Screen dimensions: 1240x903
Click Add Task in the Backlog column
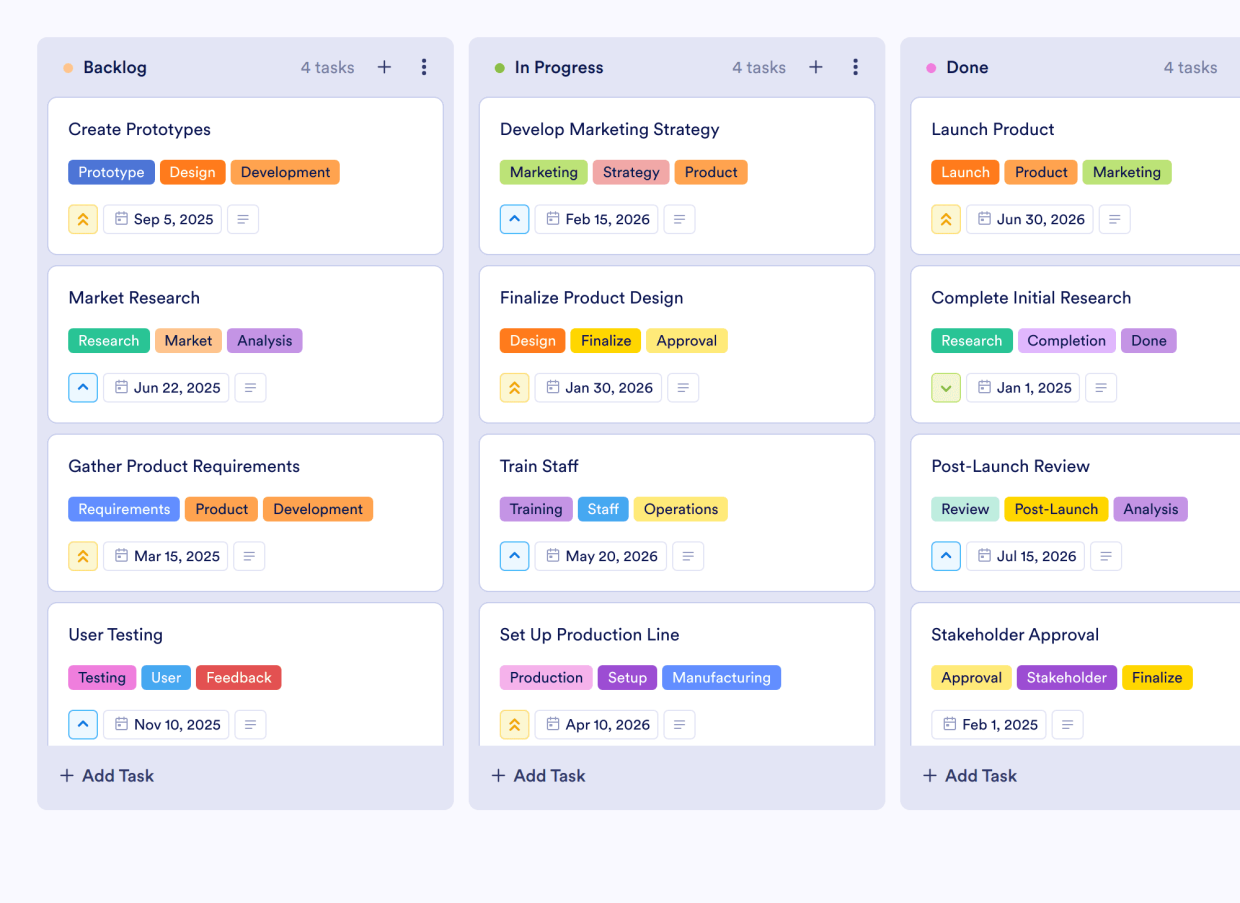click(x=106, y=775)
